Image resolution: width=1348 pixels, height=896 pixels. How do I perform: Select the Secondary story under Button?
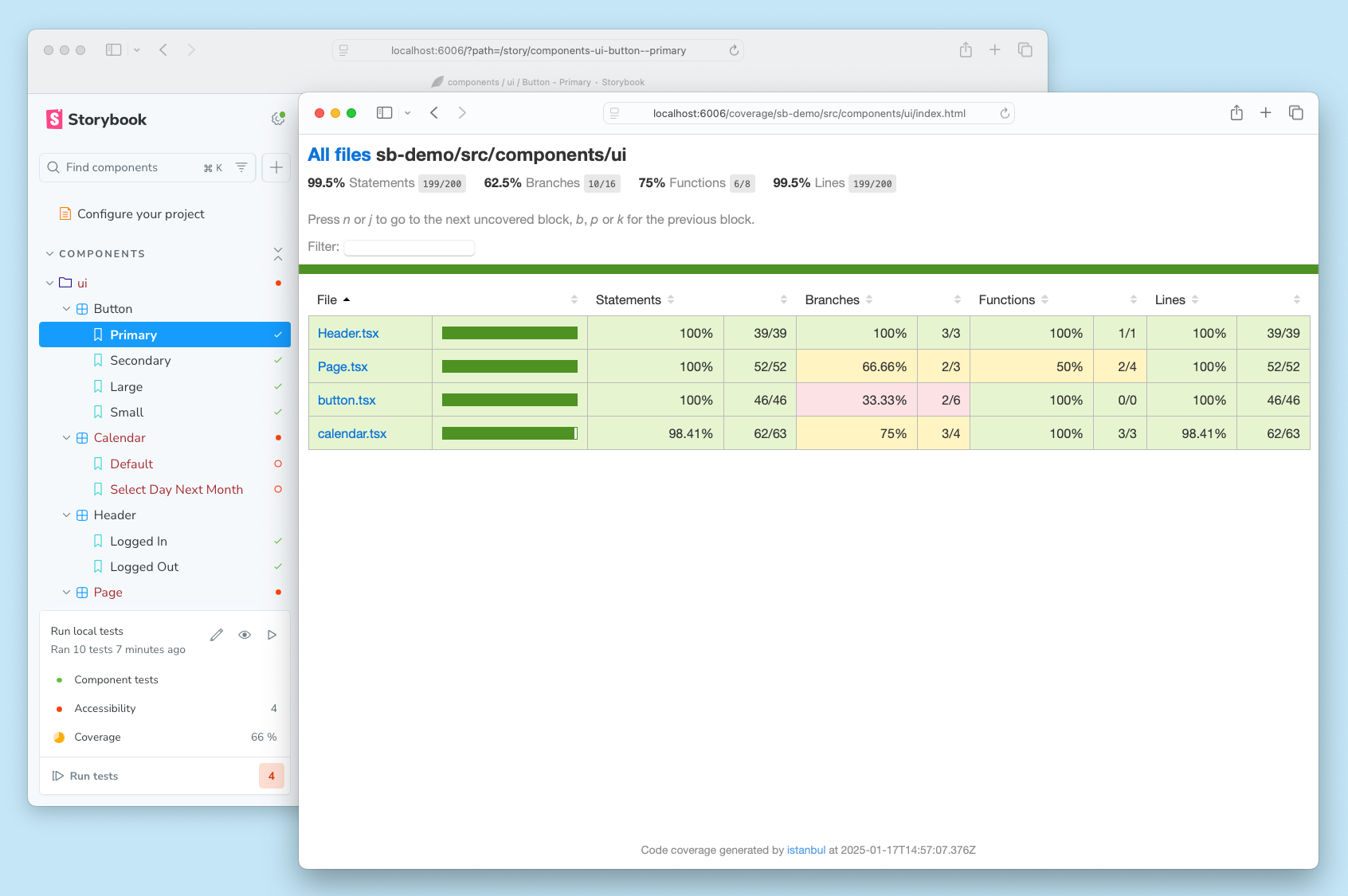[x=140, y=360]
